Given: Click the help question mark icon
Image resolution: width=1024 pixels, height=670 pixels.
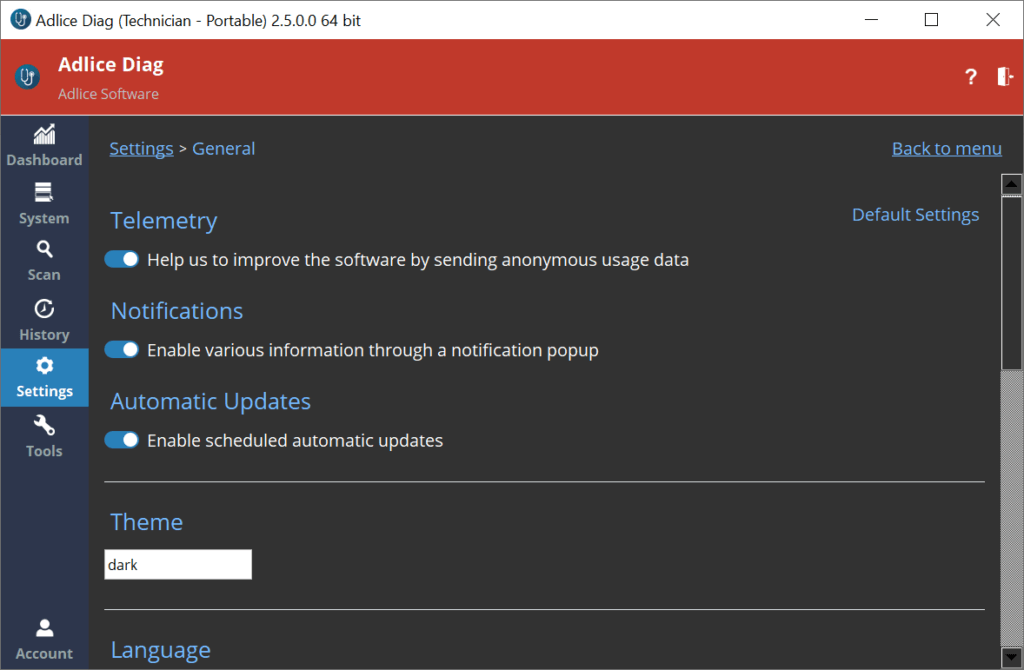Looking at the screenshot, I should (x=971, y=77).
